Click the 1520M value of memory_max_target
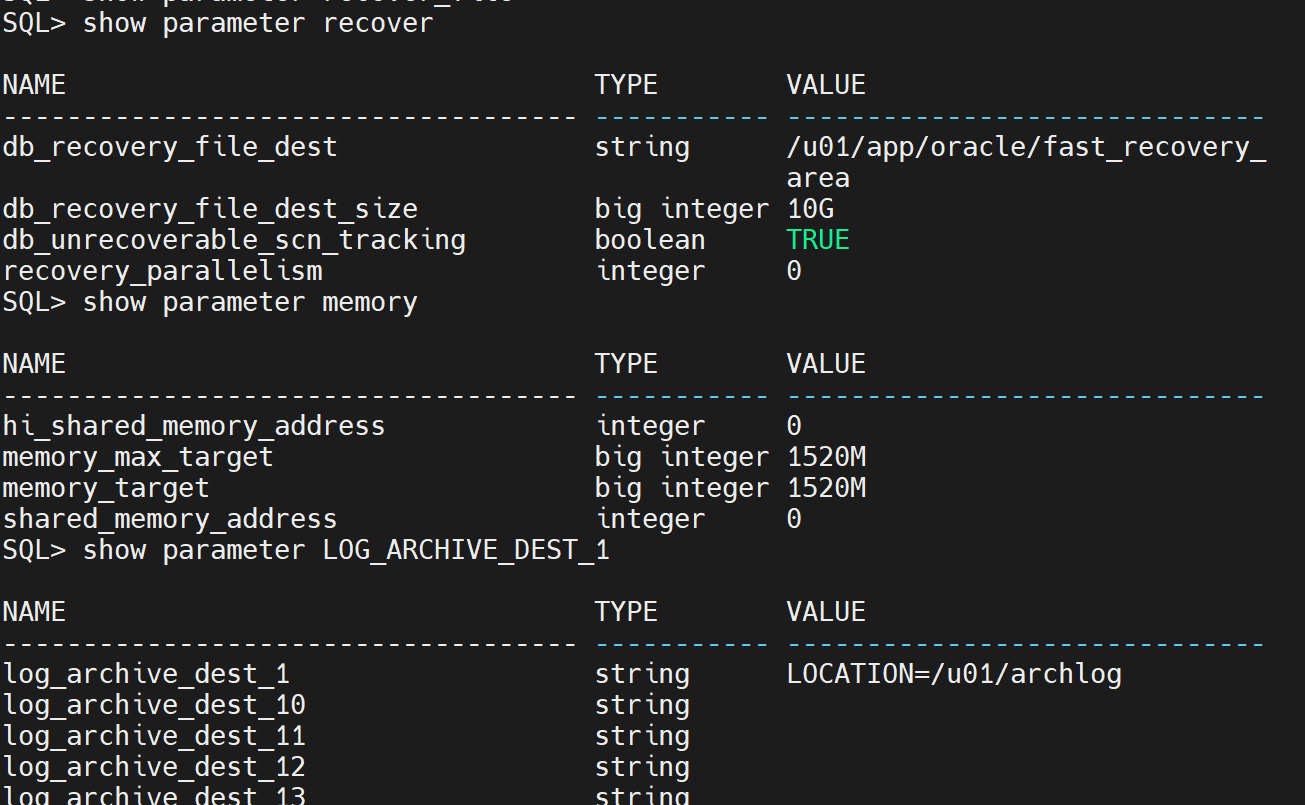Screen dimensions: 1305x805 [x=826, y=457]
